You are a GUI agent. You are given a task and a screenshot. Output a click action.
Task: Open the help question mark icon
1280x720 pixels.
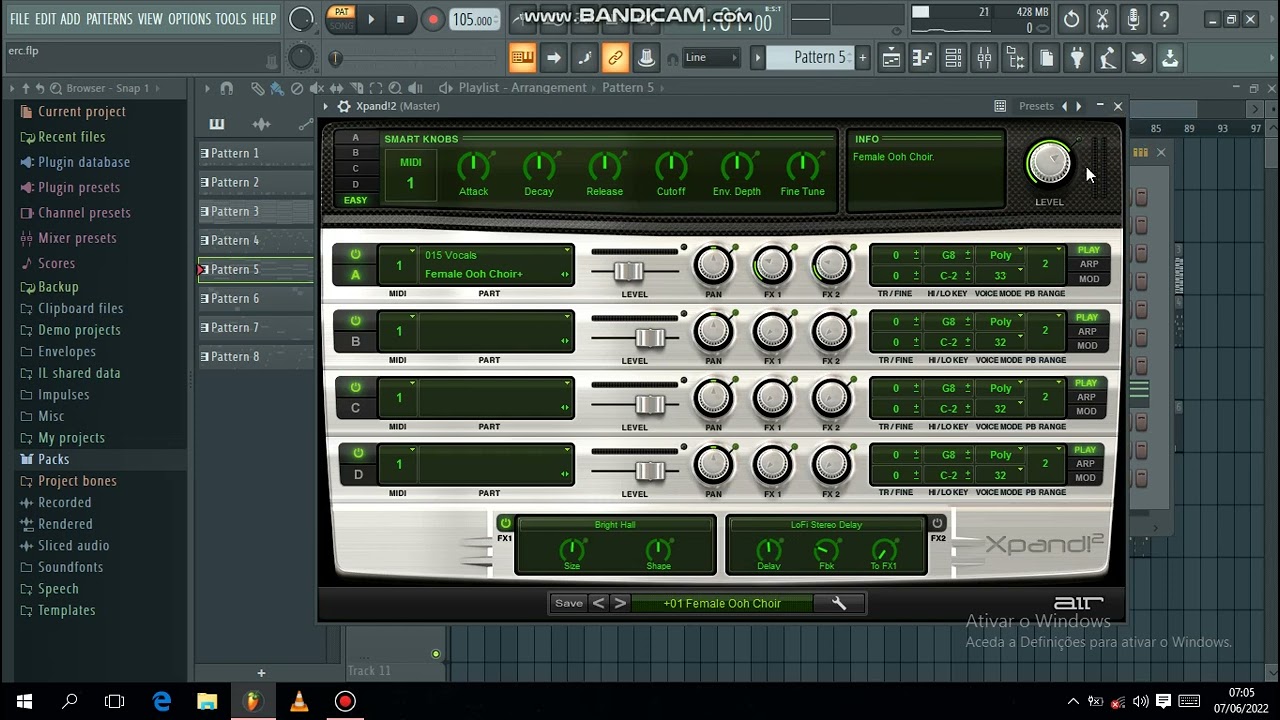[x=1164, y=19]
